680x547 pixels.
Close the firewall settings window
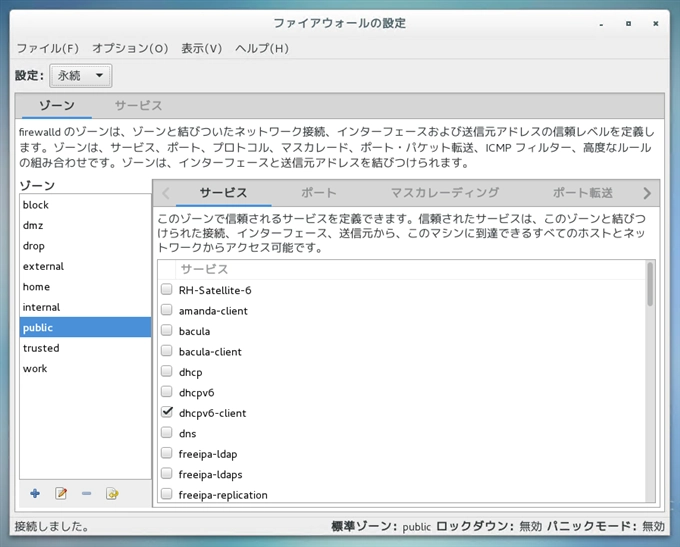(x=656, y=24)
